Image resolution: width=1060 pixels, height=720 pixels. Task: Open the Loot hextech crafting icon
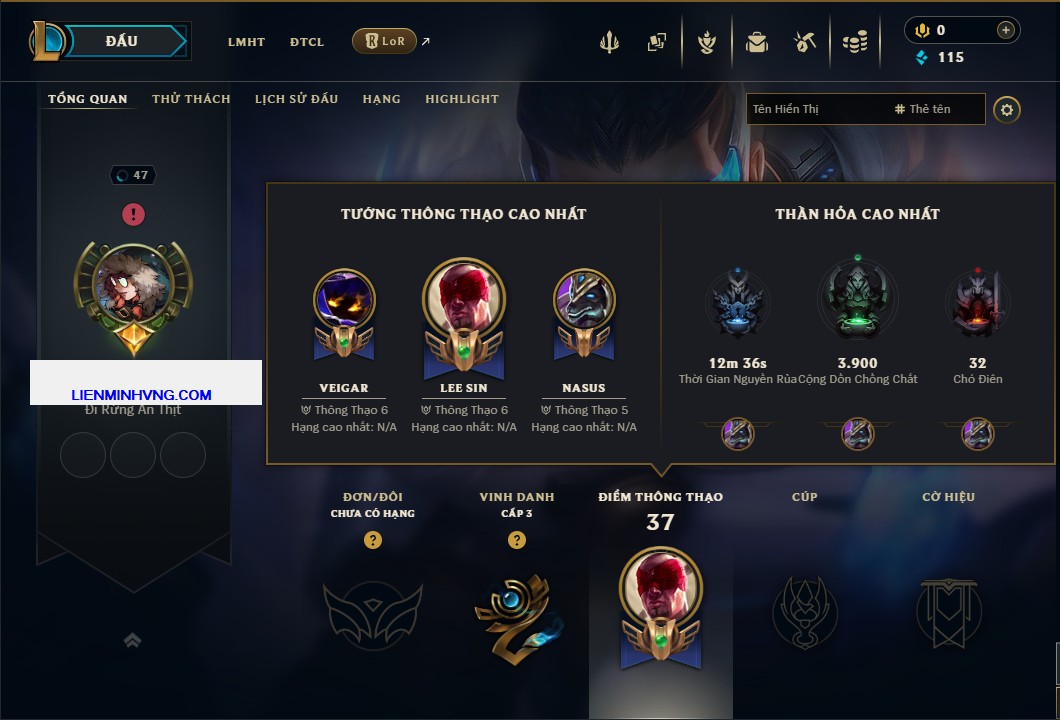[804, 42]
